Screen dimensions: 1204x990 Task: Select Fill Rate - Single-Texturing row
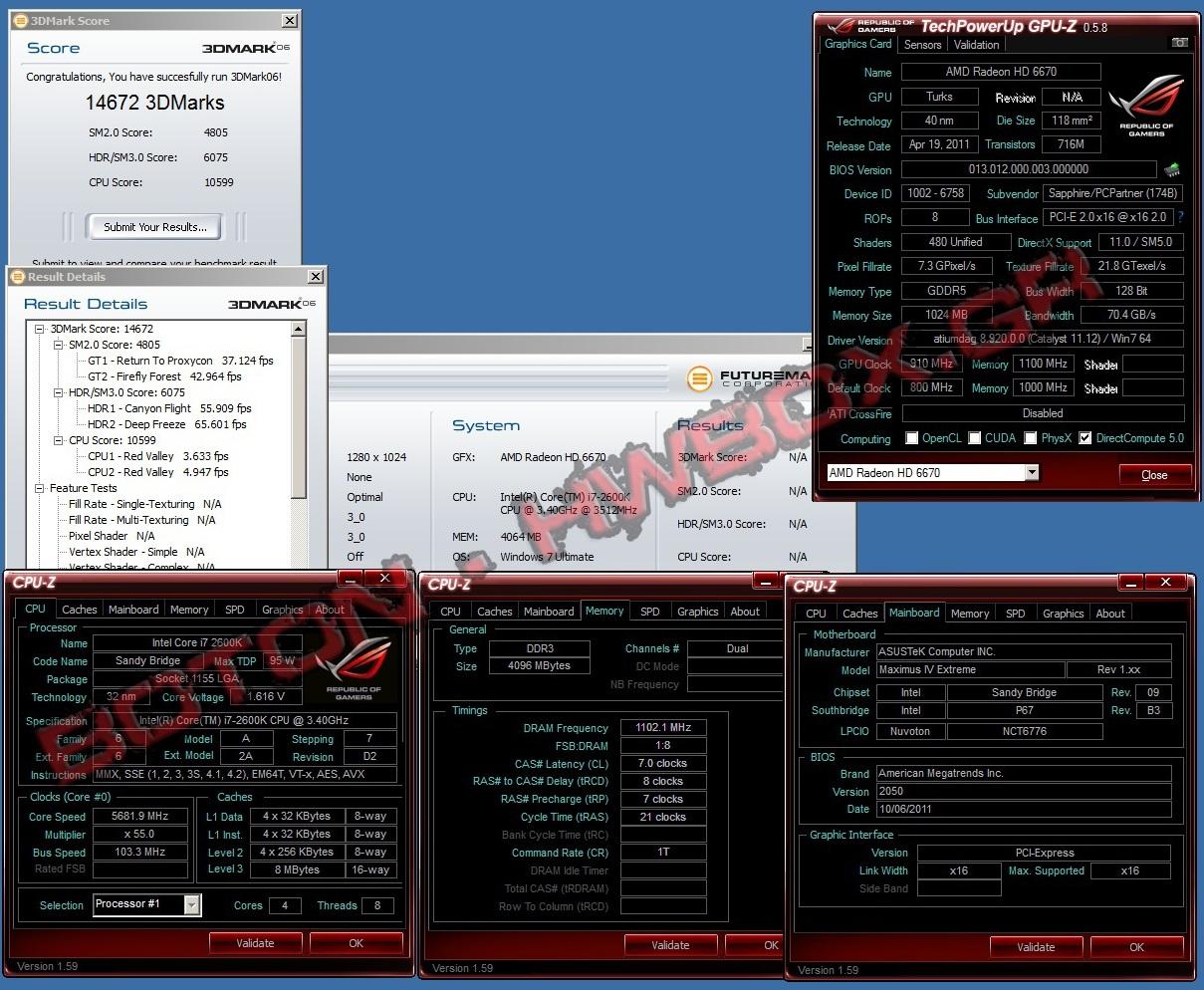point(144,504)
